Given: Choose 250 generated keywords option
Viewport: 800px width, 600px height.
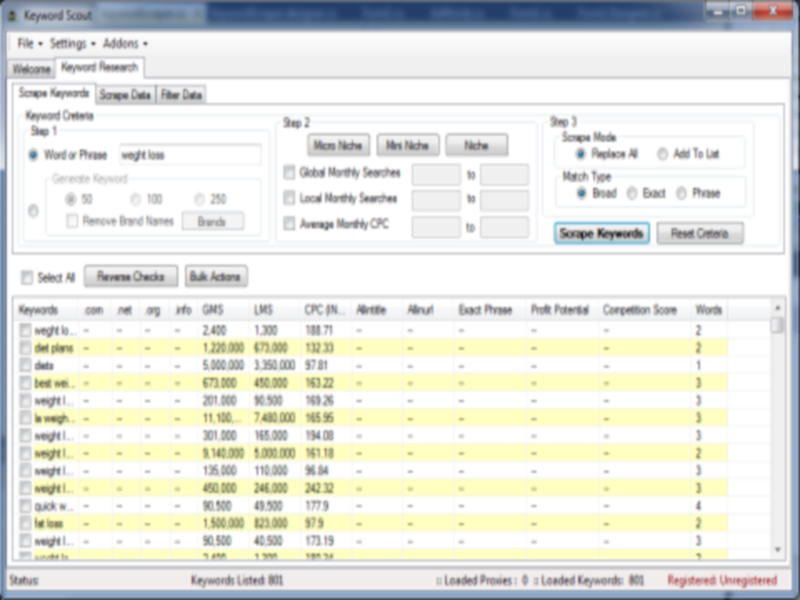Looking at the screenshot, I should click(x=199, y=199).
